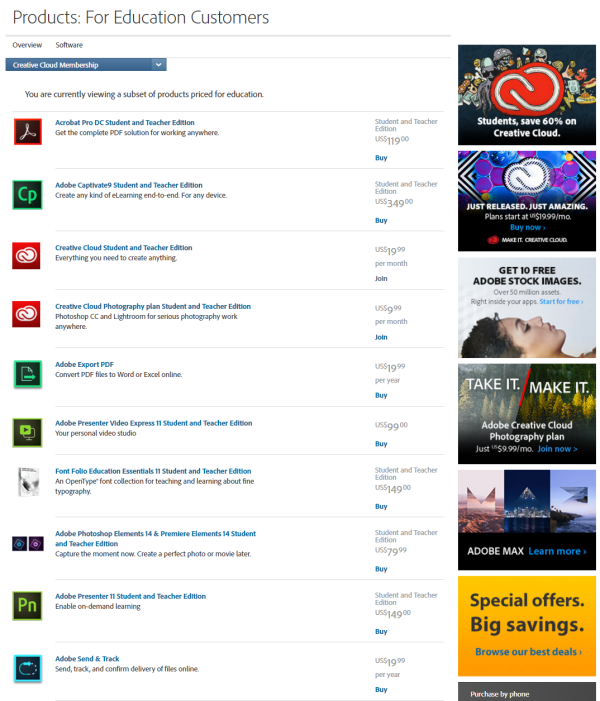Switch to the Software tab
This screenshot has width=600, height=701.
[69, 45]
